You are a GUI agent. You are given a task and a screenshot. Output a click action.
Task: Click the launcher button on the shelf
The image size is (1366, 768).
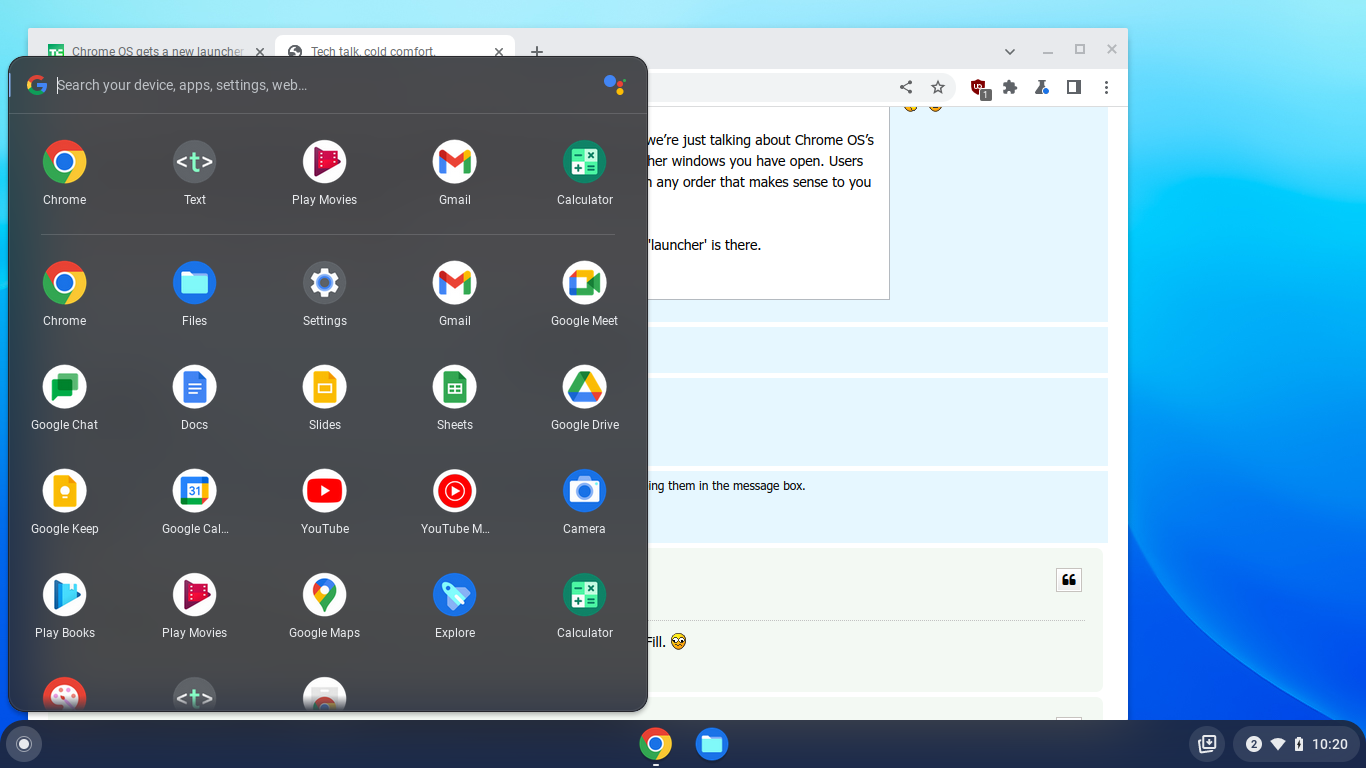(x=24, y=744)
